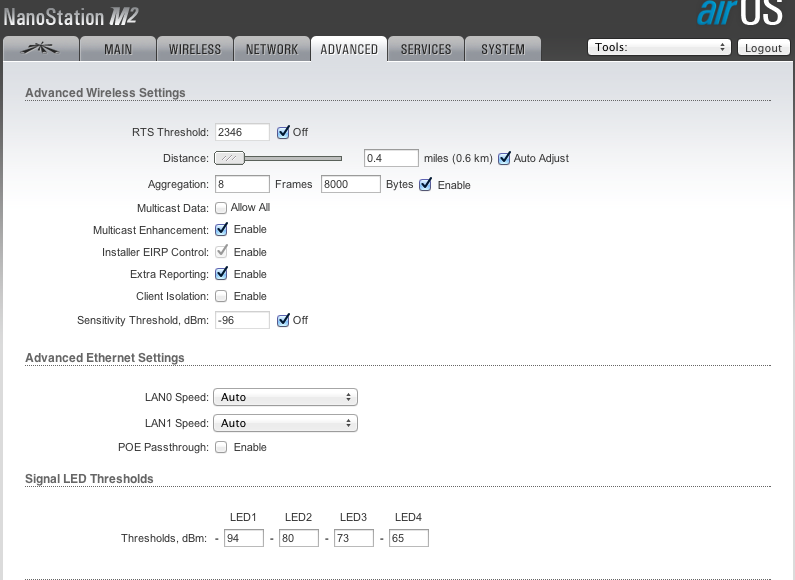Toggle the RTS Threshold Off checkbox
The image size is (795, 580).
click(x=283, y=132)
